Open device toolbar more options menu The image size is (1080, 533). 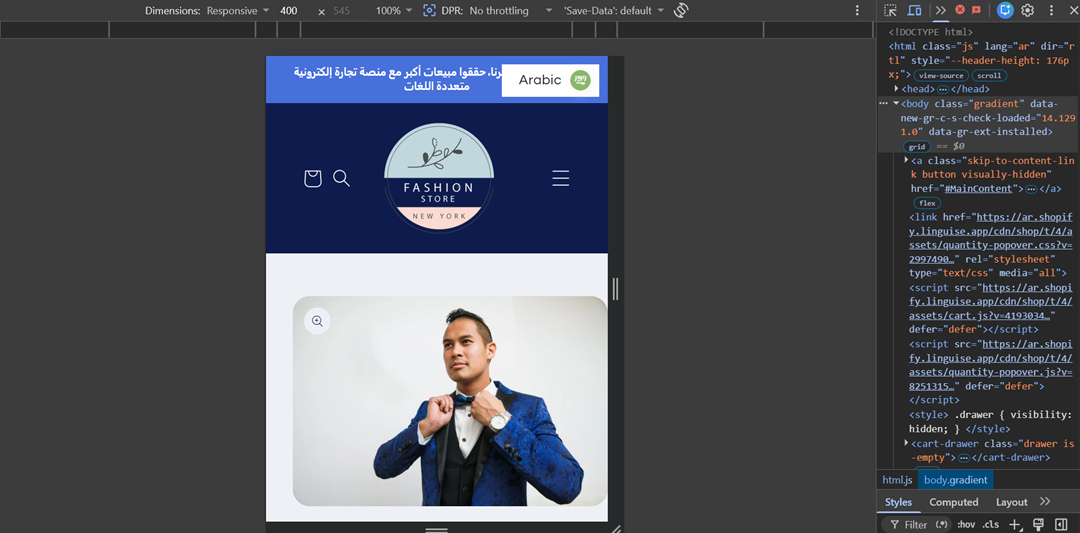857,11
